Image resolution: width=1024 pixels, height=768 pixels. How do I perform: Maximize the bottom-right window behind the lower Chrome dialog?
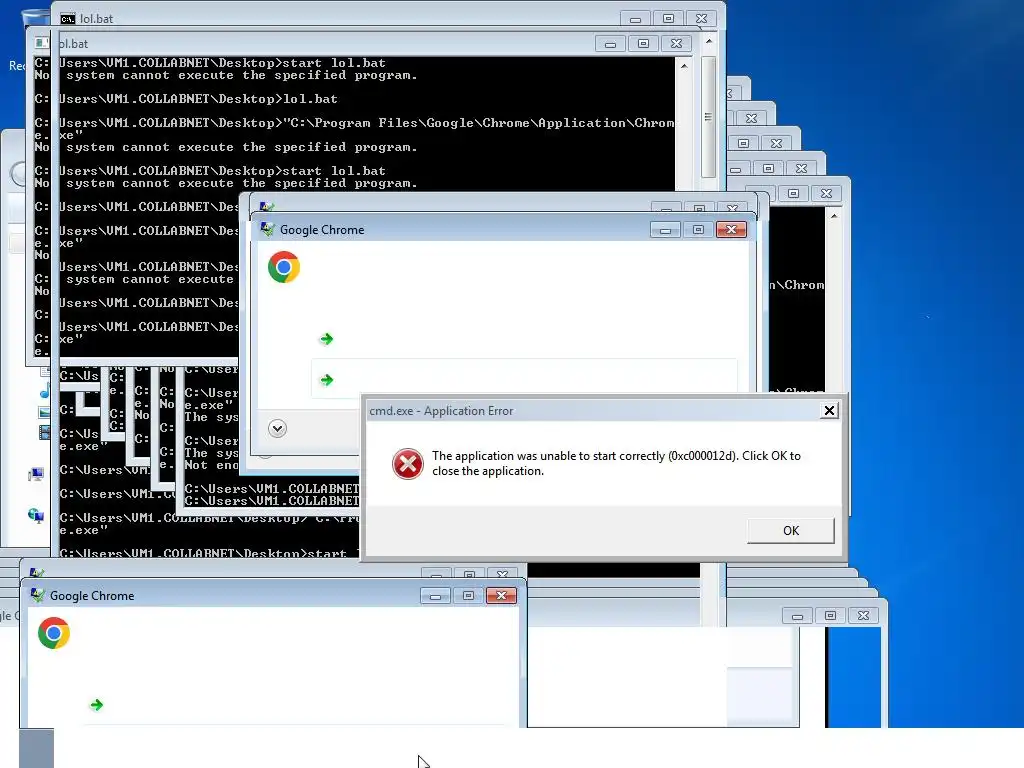(830, 616)
